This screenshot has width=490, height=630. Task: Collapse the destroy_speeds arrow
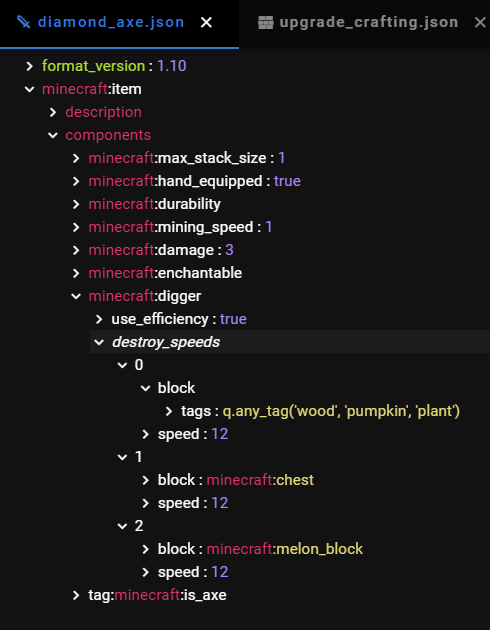coord(99,342)
